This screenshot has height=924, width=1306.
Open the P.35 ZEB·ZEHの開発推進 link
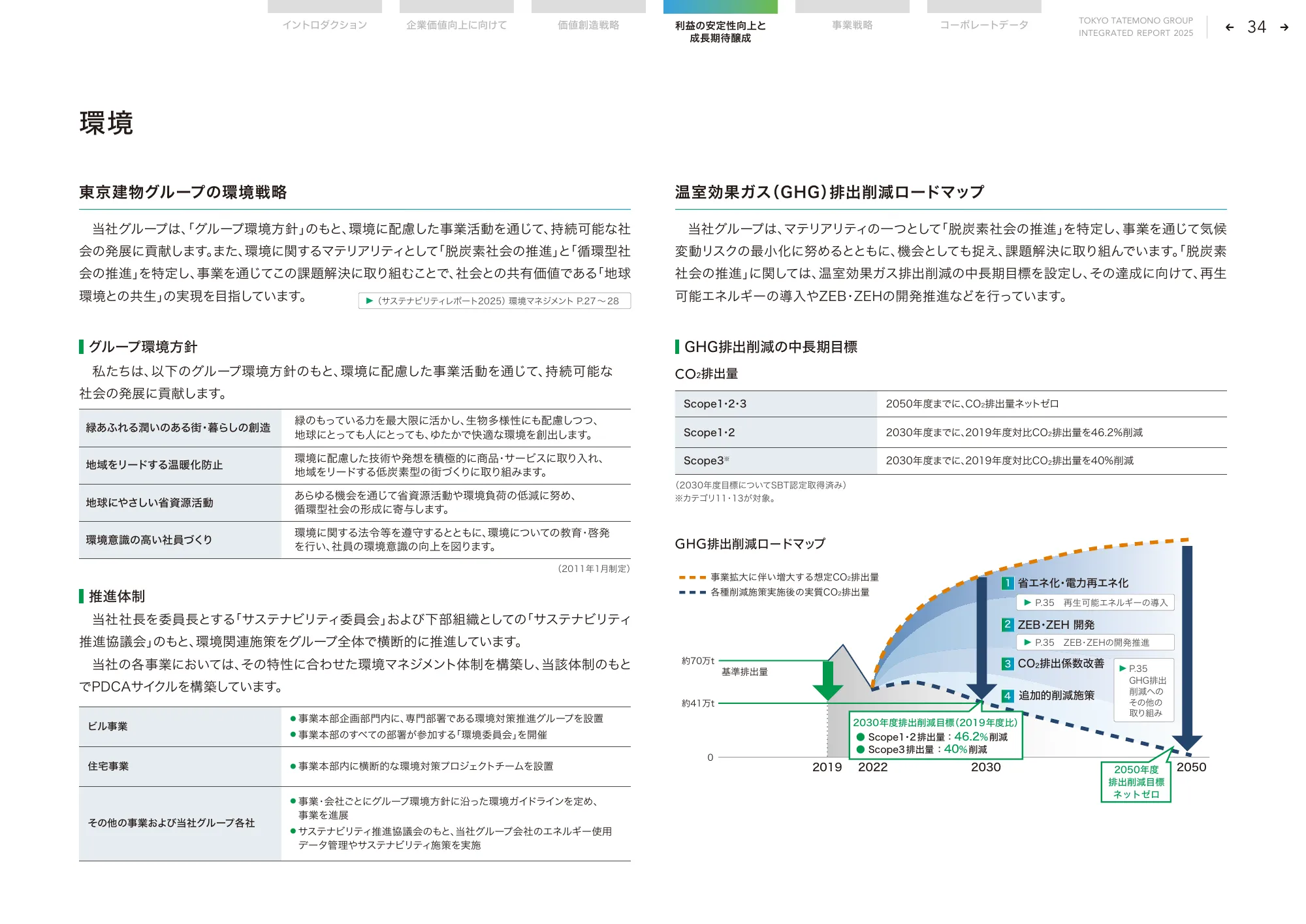click(x=1095, y=643)
